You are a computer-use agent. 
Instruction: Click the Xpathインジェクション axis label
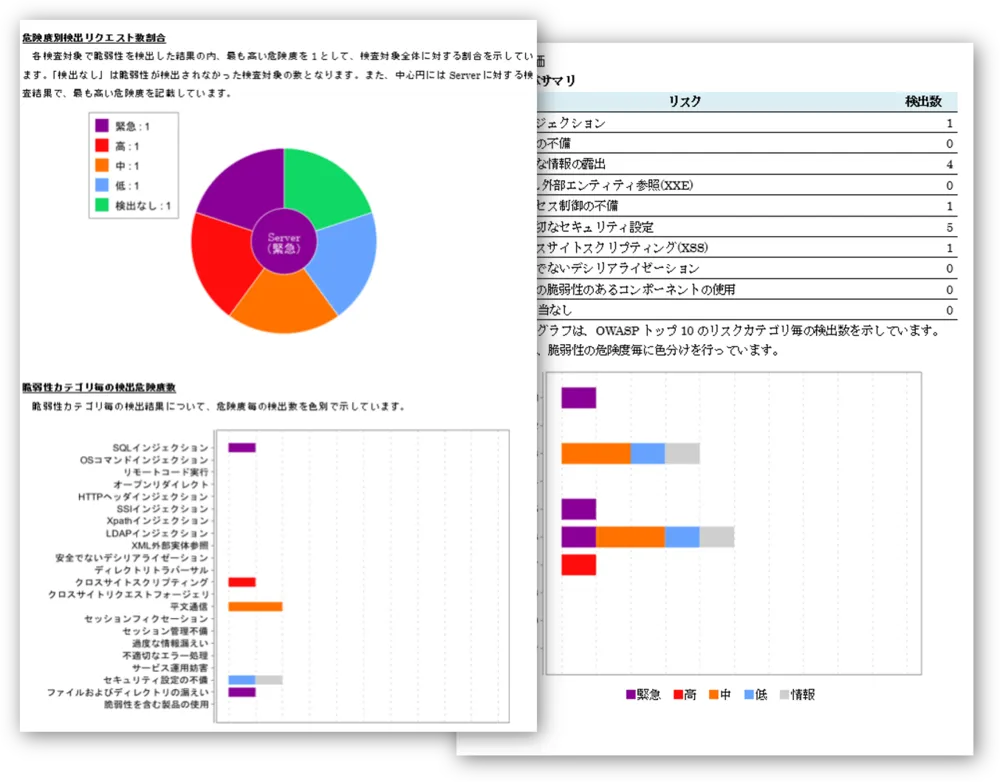(x=158, y=520)
